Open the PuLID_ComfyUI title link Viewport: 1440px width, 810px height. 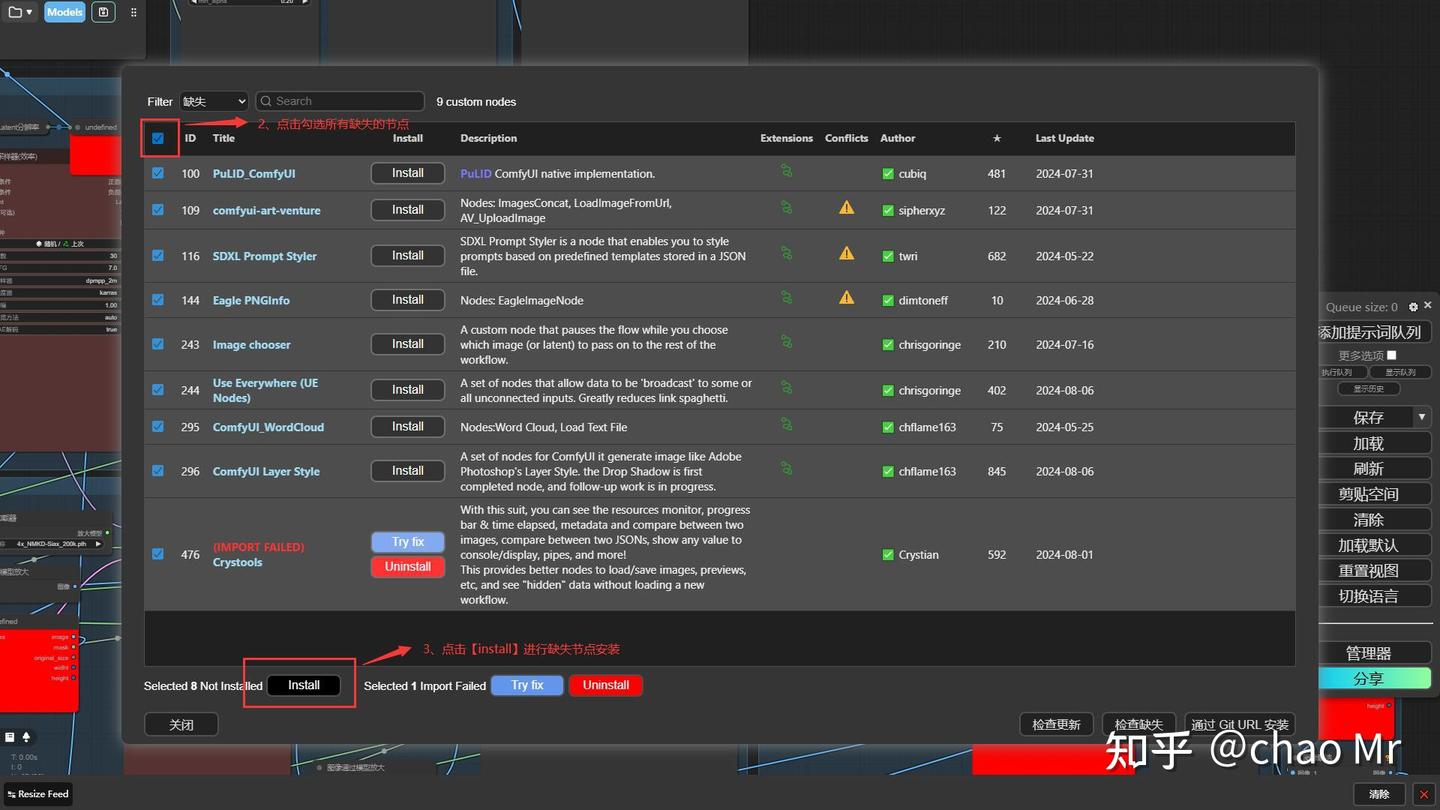tap(254, 174)
